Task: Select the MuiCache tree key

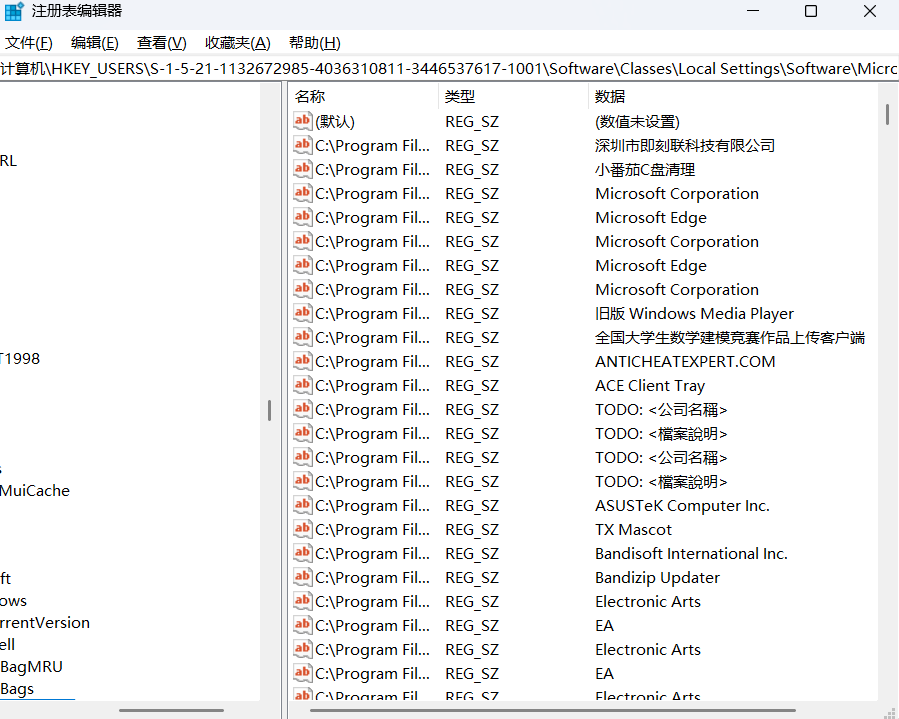Action: coord(35,491)
